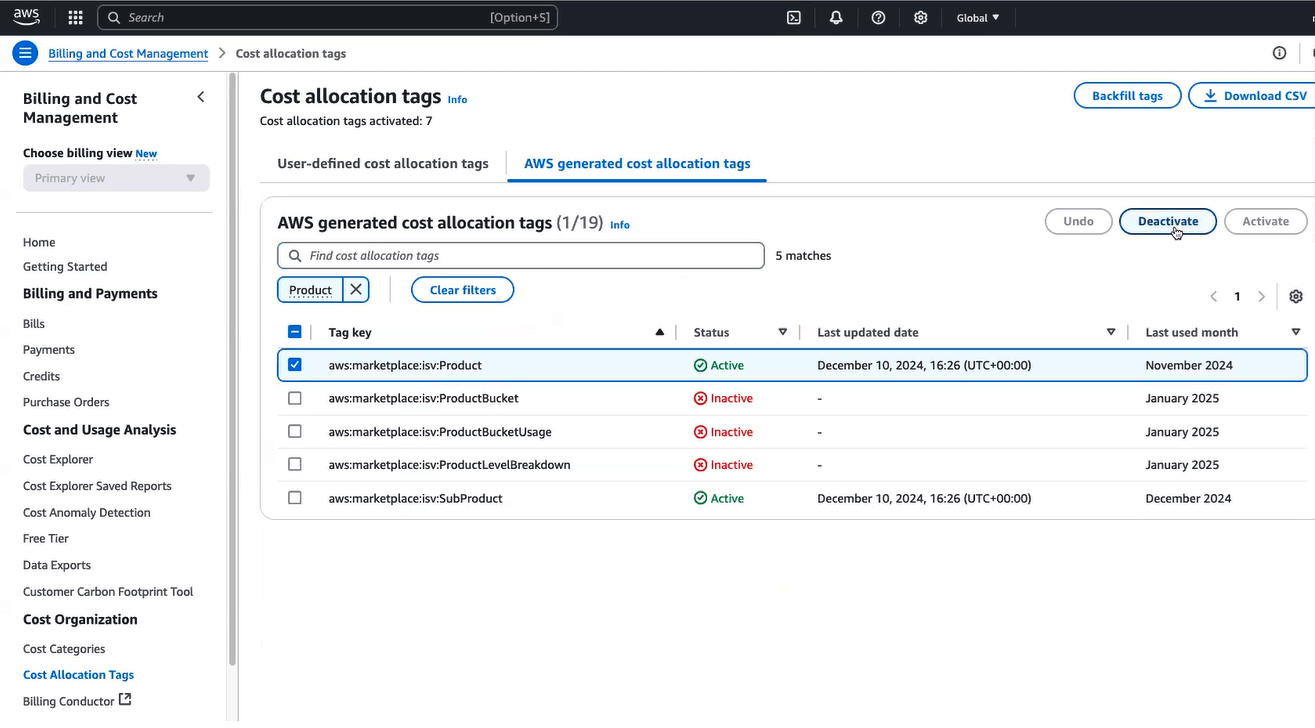The height and width of the screenshot is (728, 1315).
Task: Expand the Primary view billing dropdown
Action: tap(116, 178)
